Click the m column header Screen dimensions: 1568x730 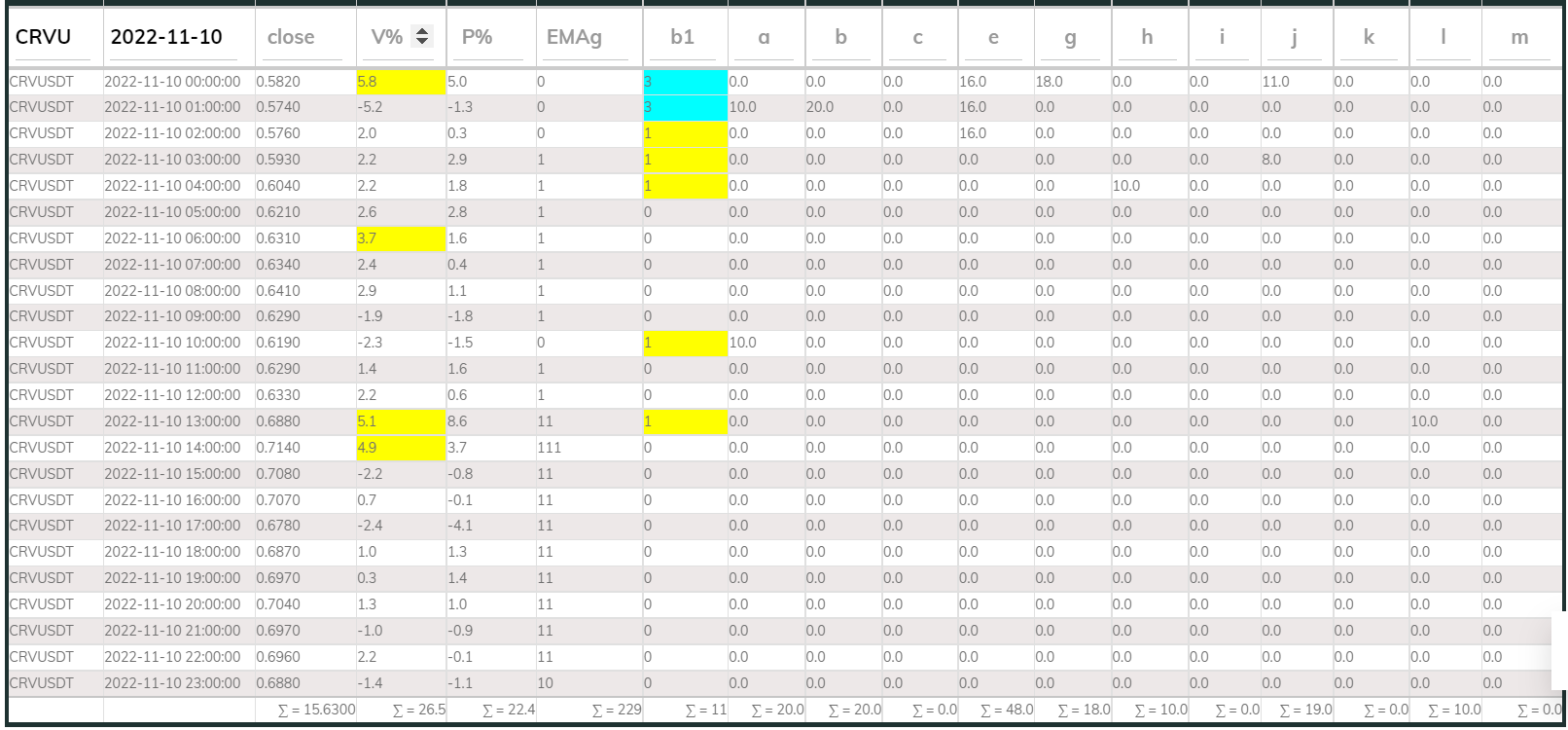tap(1518, 37)
